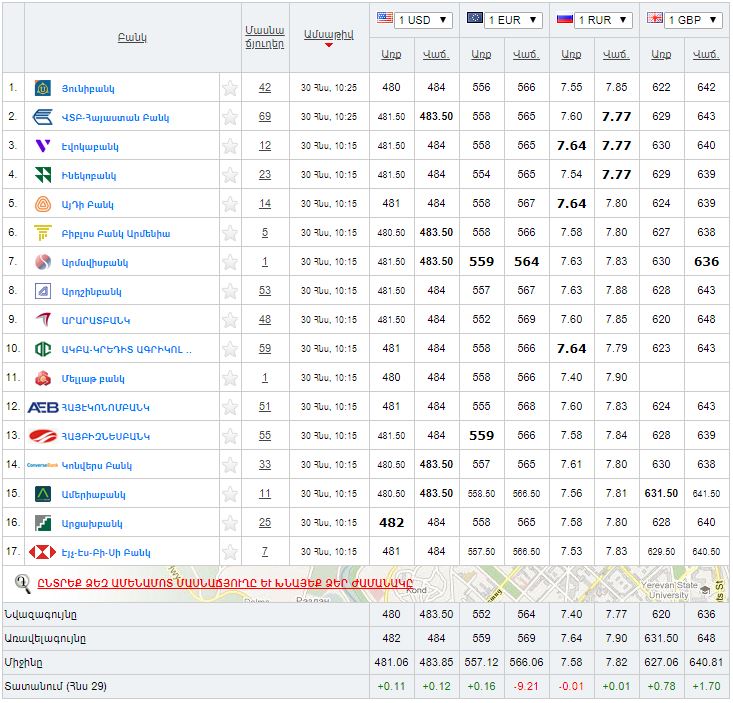Toggle the favorite star for Artsakhbank row
Screen dimensions: 733x703
(230, 524)
